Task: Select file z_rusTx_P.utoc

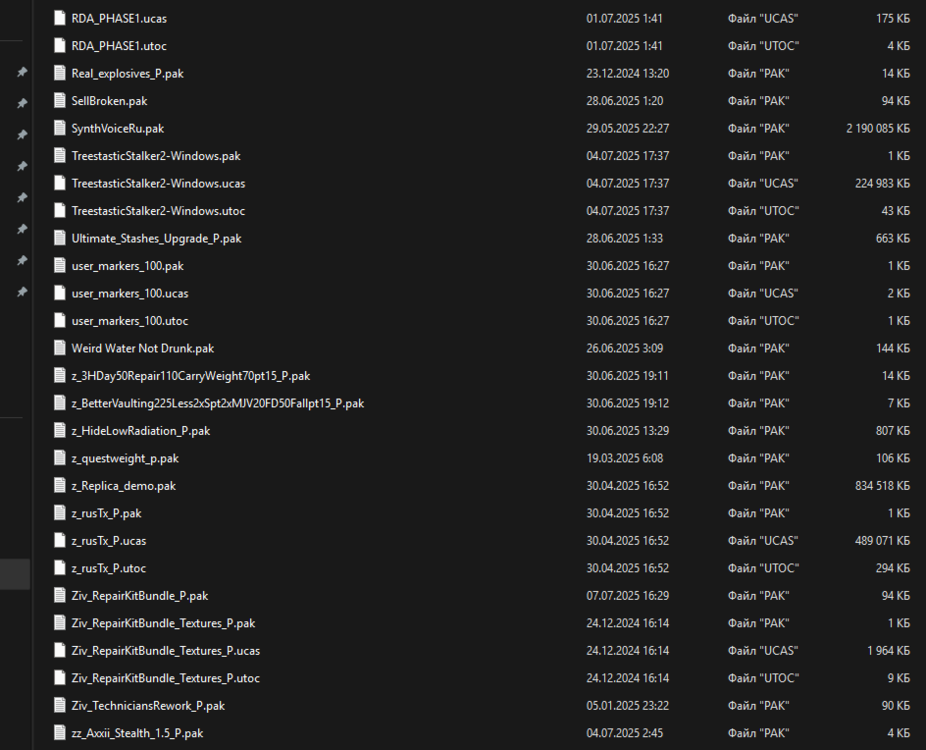Action: click(x=108, y=568)
